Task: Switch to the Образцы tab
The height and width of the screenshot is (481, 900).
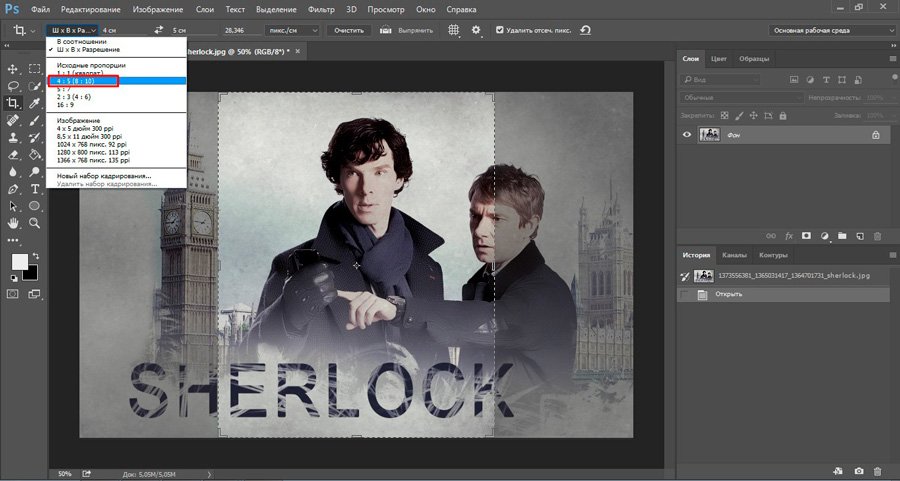Action: click(754, 59)
